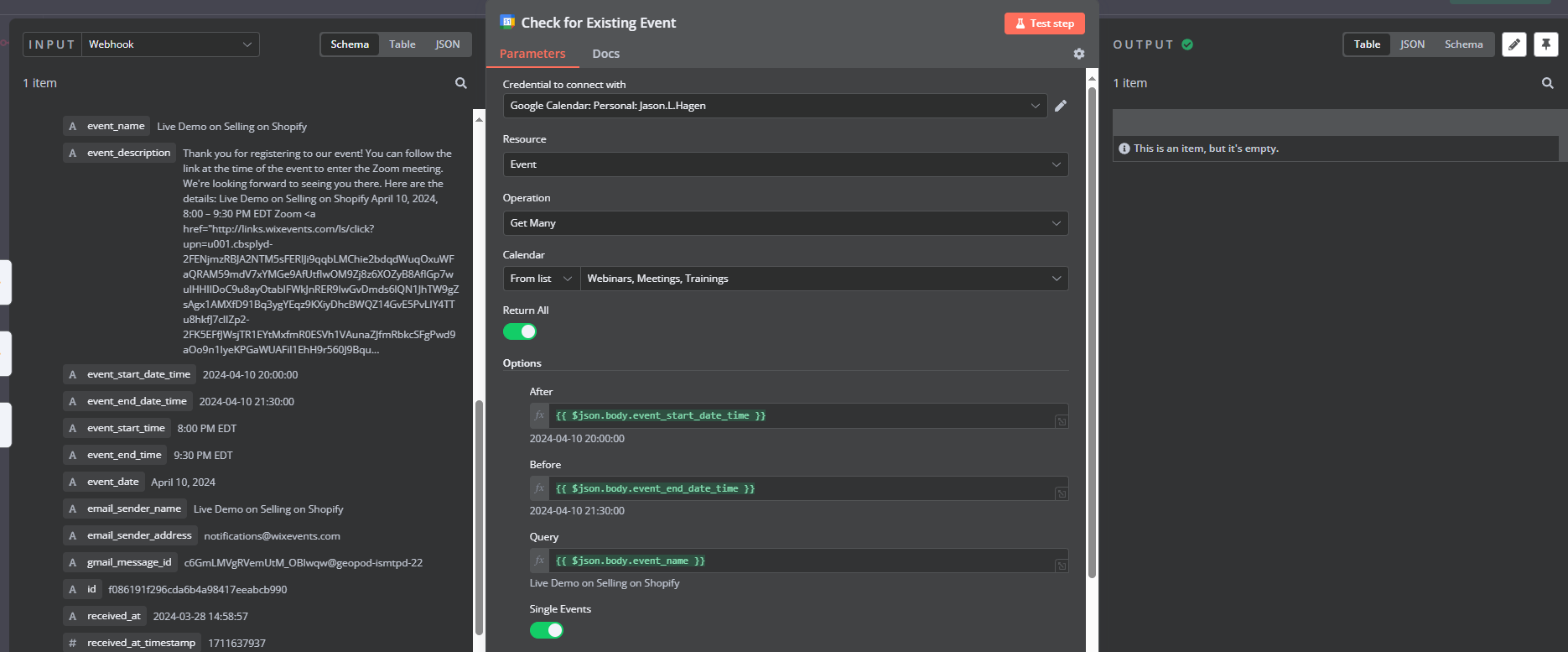This screenshot has height=652, width=1568.
Task: Open the From list mode dropdown
Action: click(x=542, y=279)
